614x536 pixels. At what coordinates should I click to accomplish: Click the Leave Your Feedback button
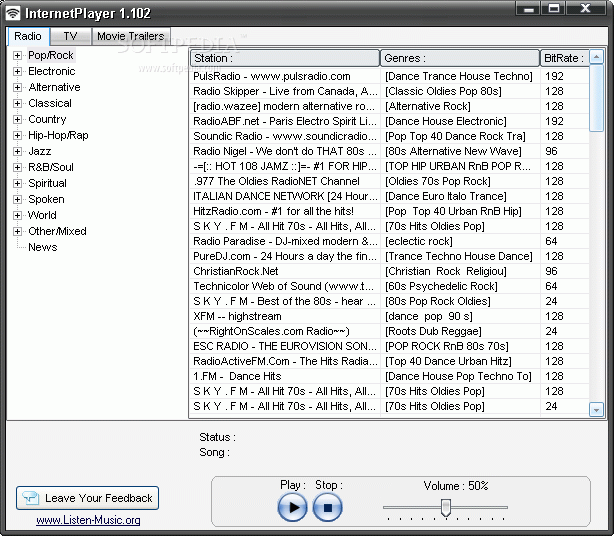(x=87, y=498)
